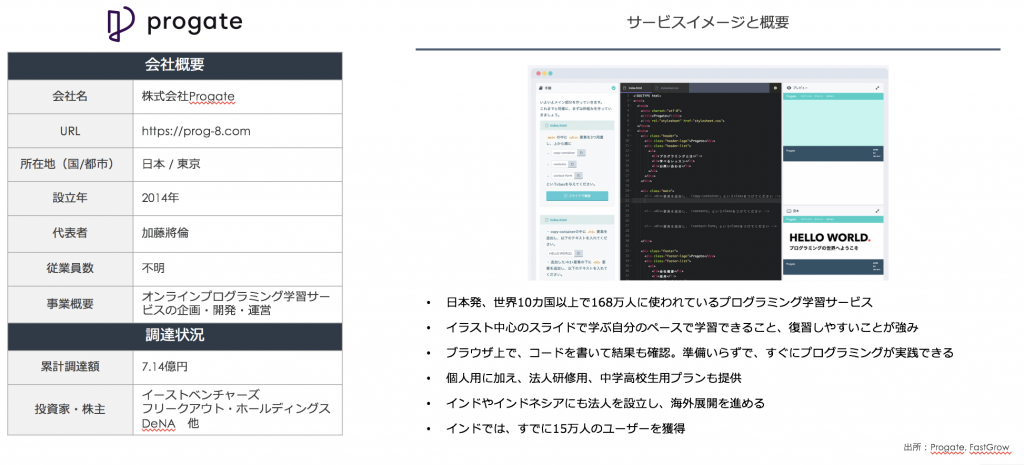
Task: Click the オンラインプログラミング学習サービス description
Action: click(x=236, y=304)
